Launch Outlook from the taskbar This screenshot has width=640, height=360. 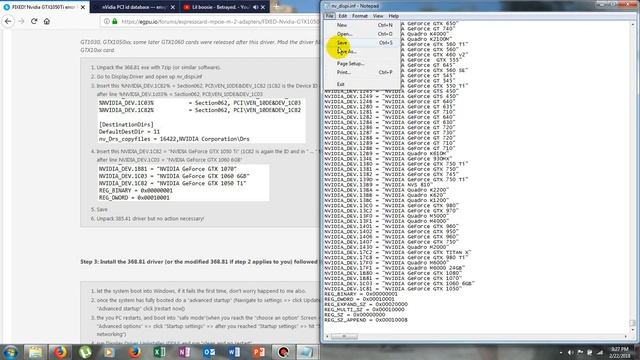pos(209,352)
